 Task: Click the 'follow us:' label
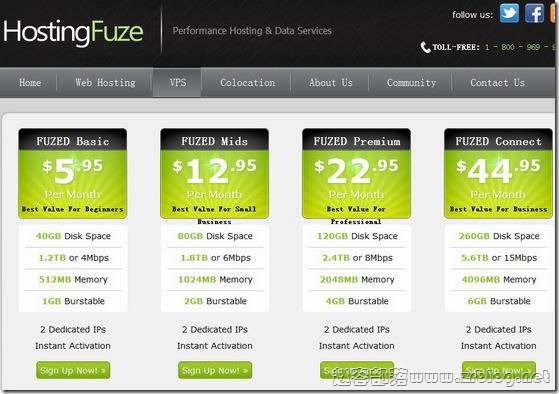[x=472, y=15]
